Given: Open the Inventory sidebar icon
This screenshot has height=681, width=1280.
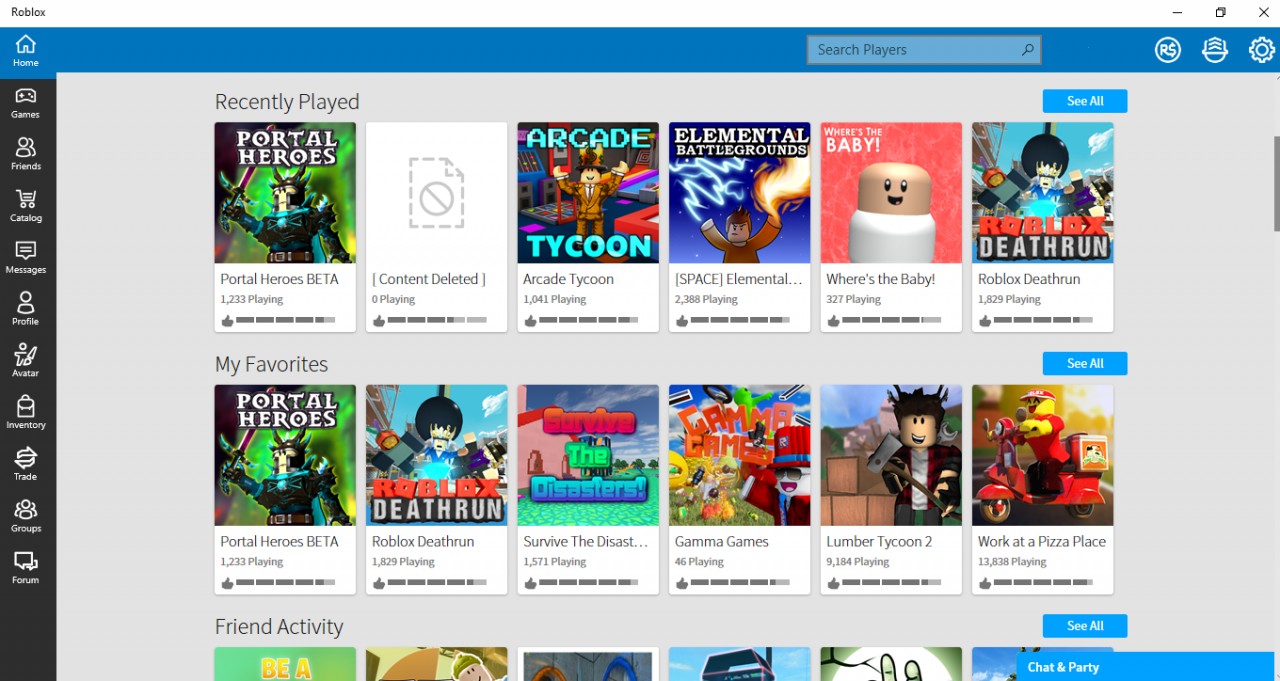Looking at the screenshot, I should point(26,412).
